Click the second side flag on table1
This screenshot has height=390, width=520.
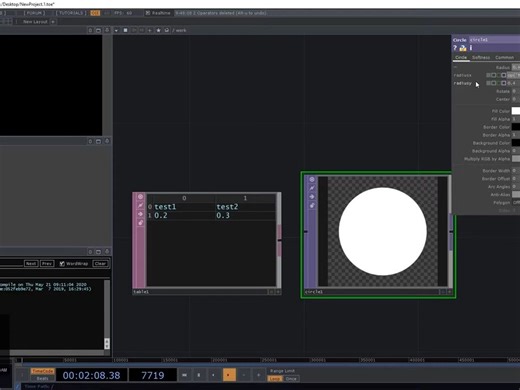tap(140, 205)
